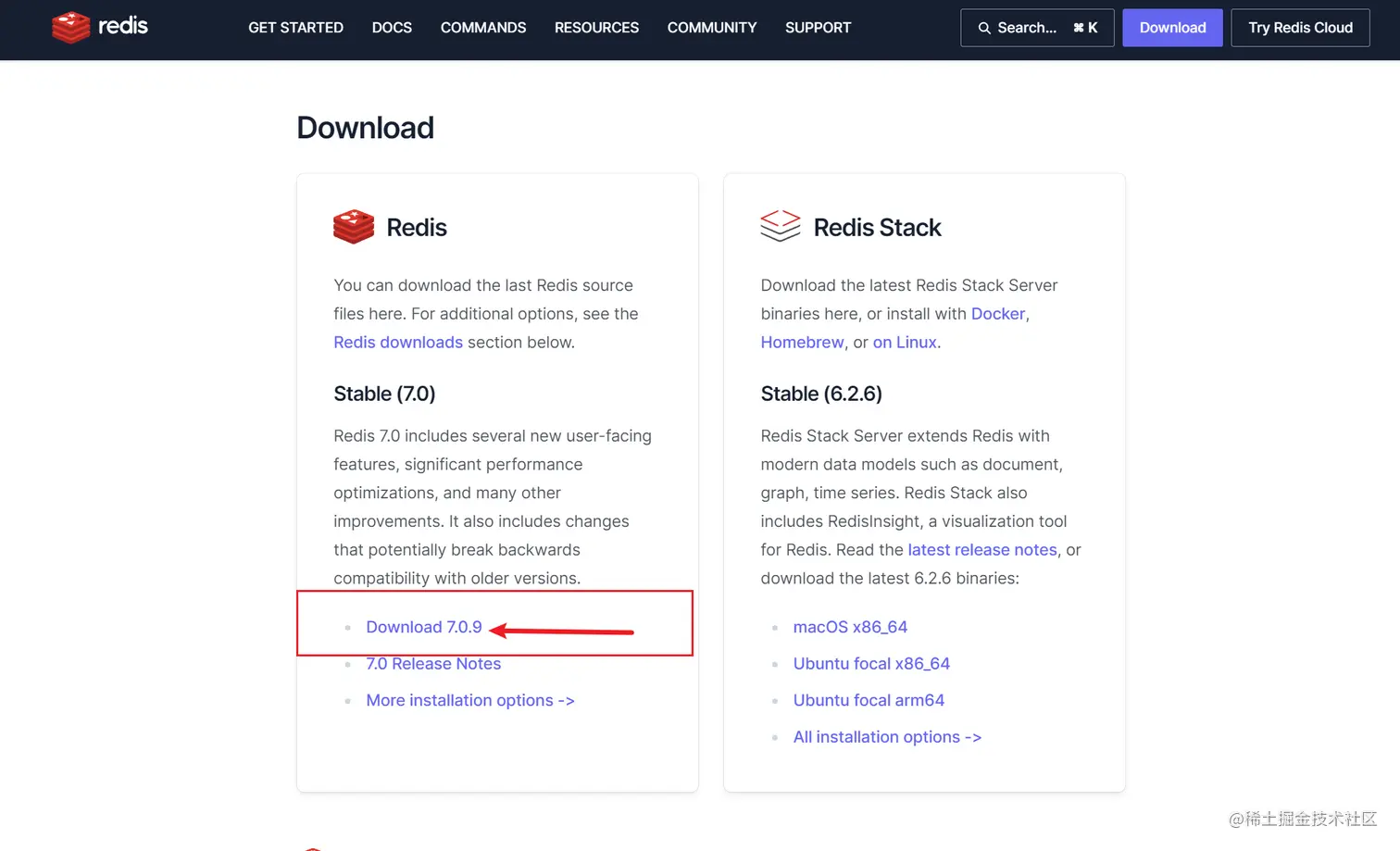Click the Redis logo in the header
This screenshot has width=1400, height=851.
tap(100, 27)
